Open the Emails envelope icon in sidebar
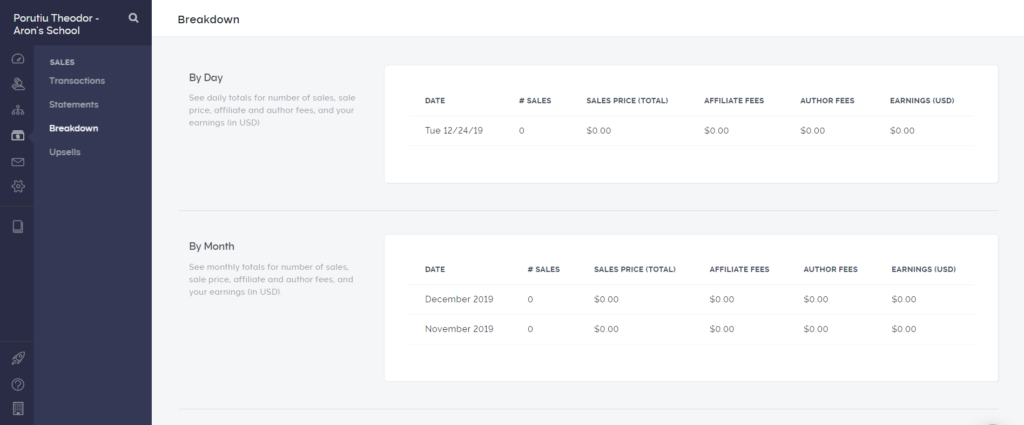 point(18,162)
